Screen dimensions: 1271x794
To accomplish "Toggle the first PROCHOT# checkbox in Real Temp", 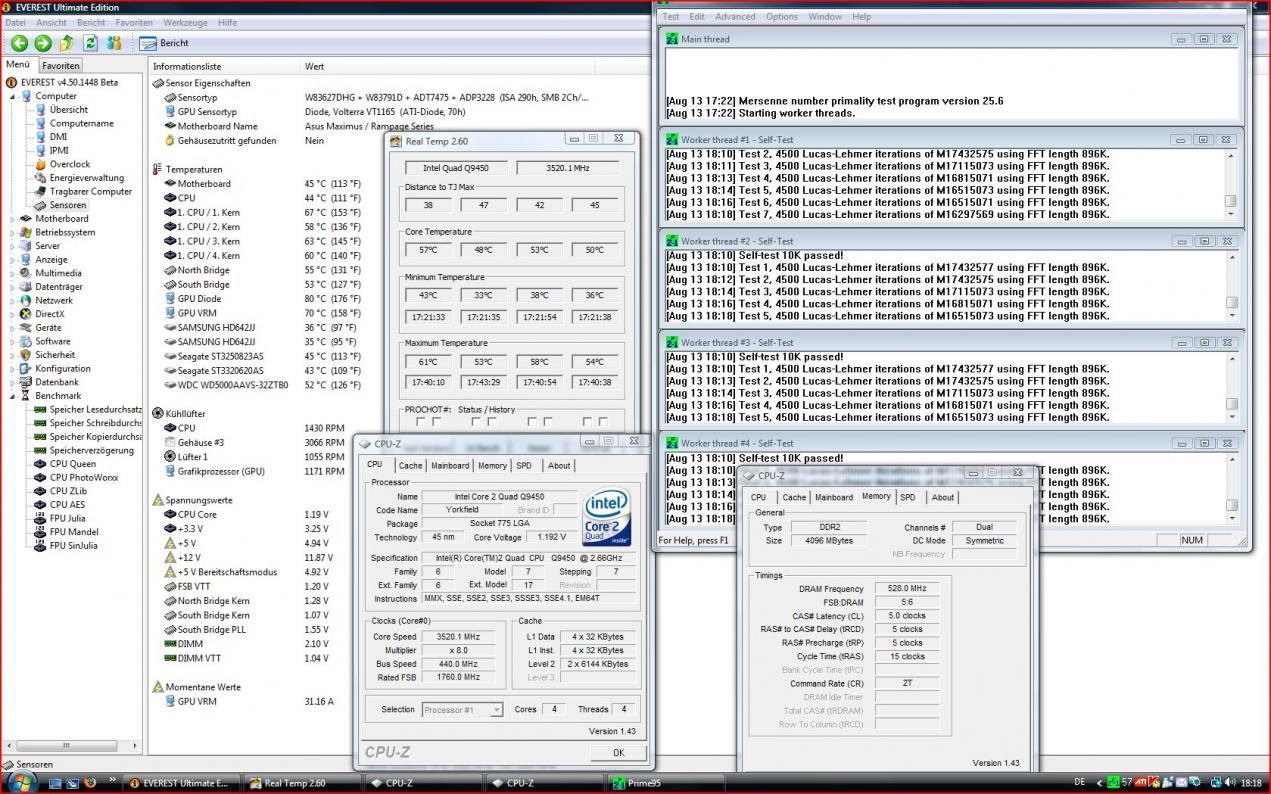I will (x=420, y=422).
